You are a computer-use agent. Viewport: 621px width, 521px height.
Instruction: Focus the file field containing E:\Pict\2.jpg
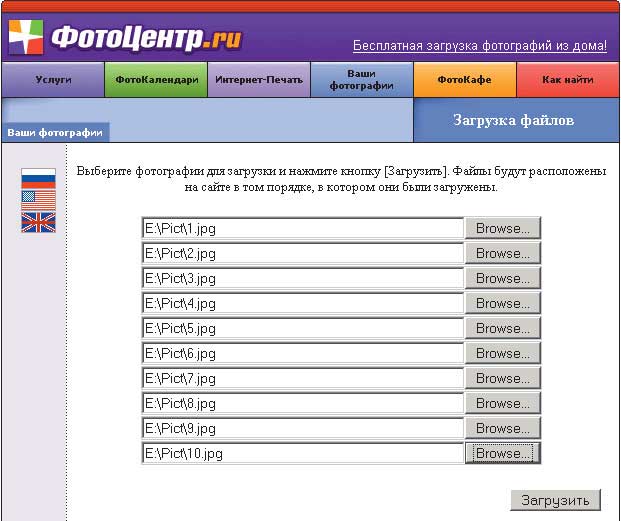click(302, 253)
